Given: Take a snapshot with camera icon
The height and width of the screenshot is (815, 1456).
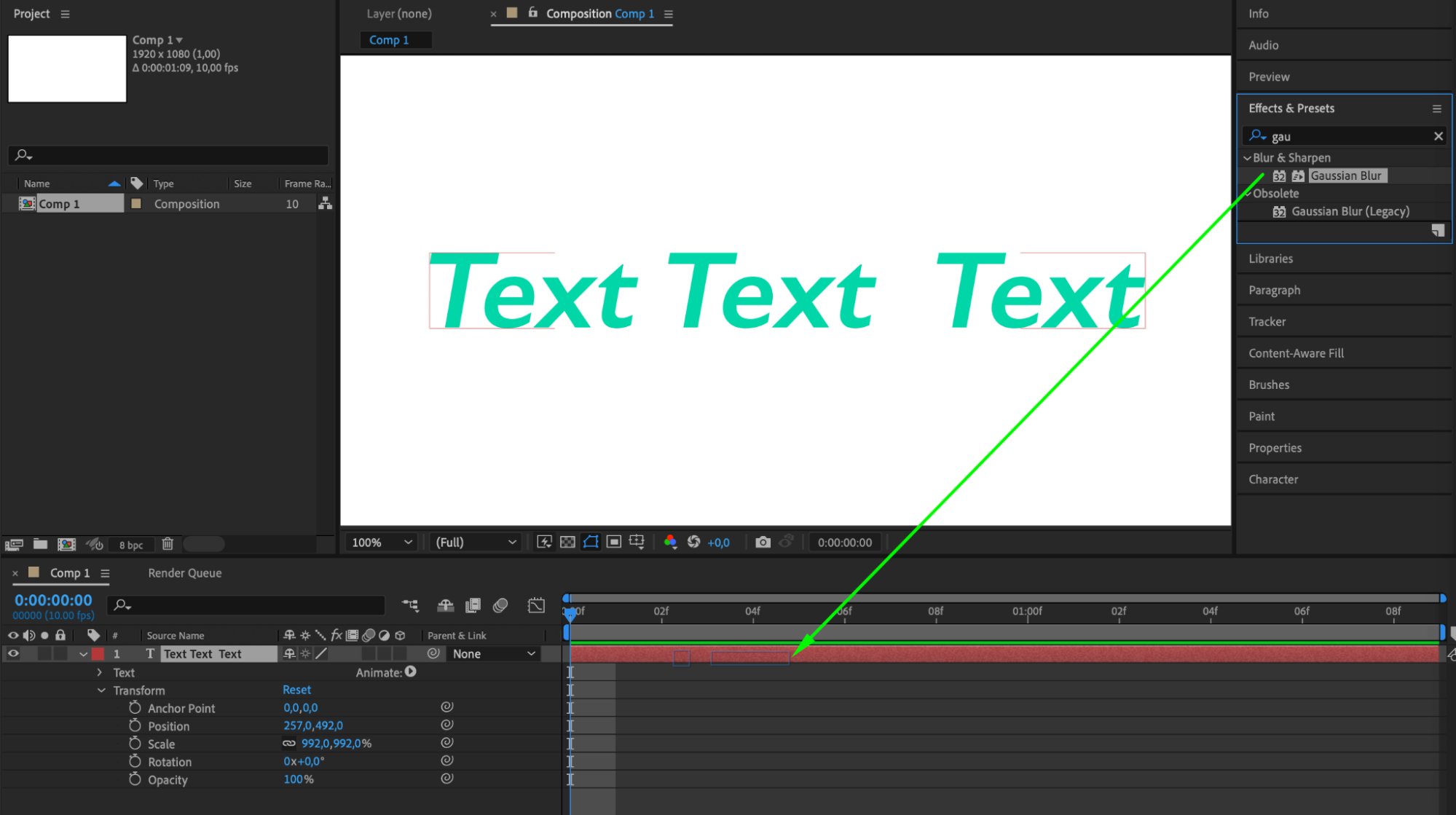Looking at the screenshot, I should (x=763, y=542).
